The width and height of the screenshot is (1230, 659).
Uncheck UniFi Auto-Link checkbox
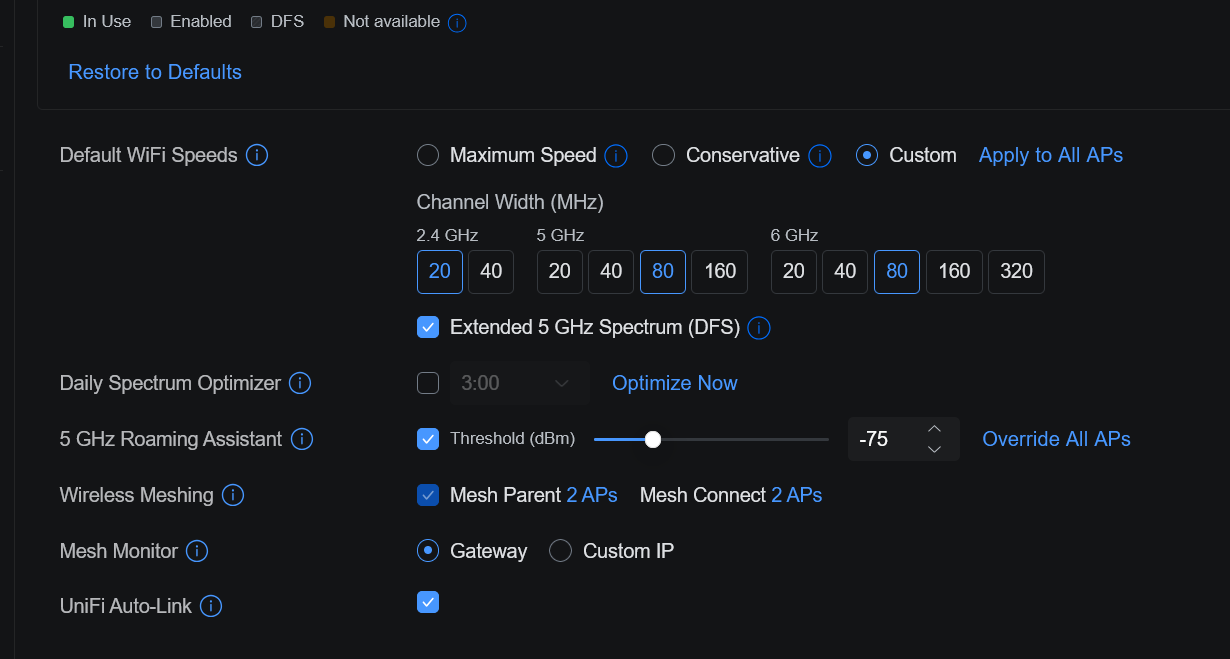pos(428,602)
